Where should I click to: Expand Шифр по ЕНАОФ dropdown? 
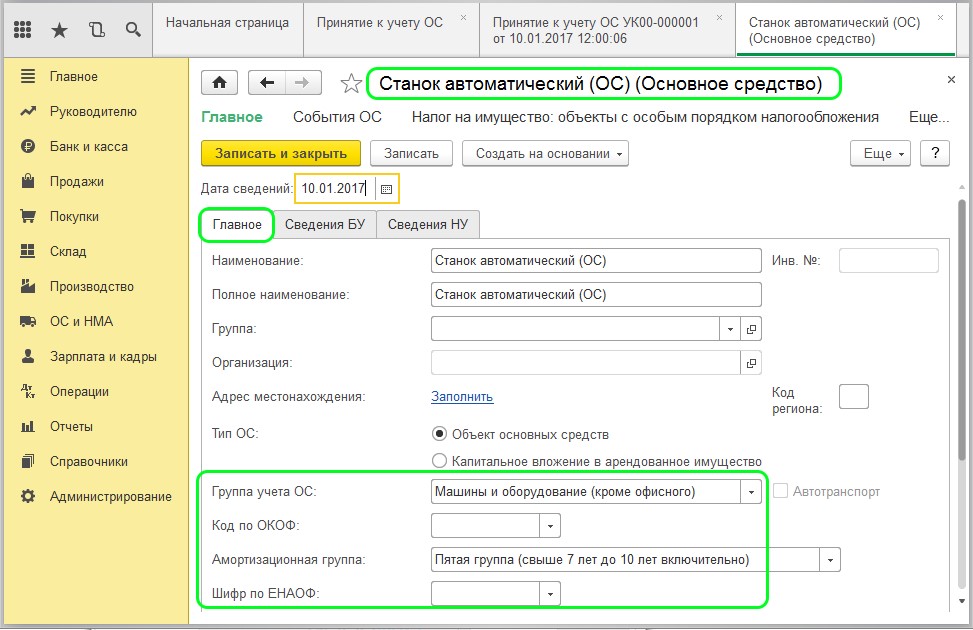pos(550,594)
